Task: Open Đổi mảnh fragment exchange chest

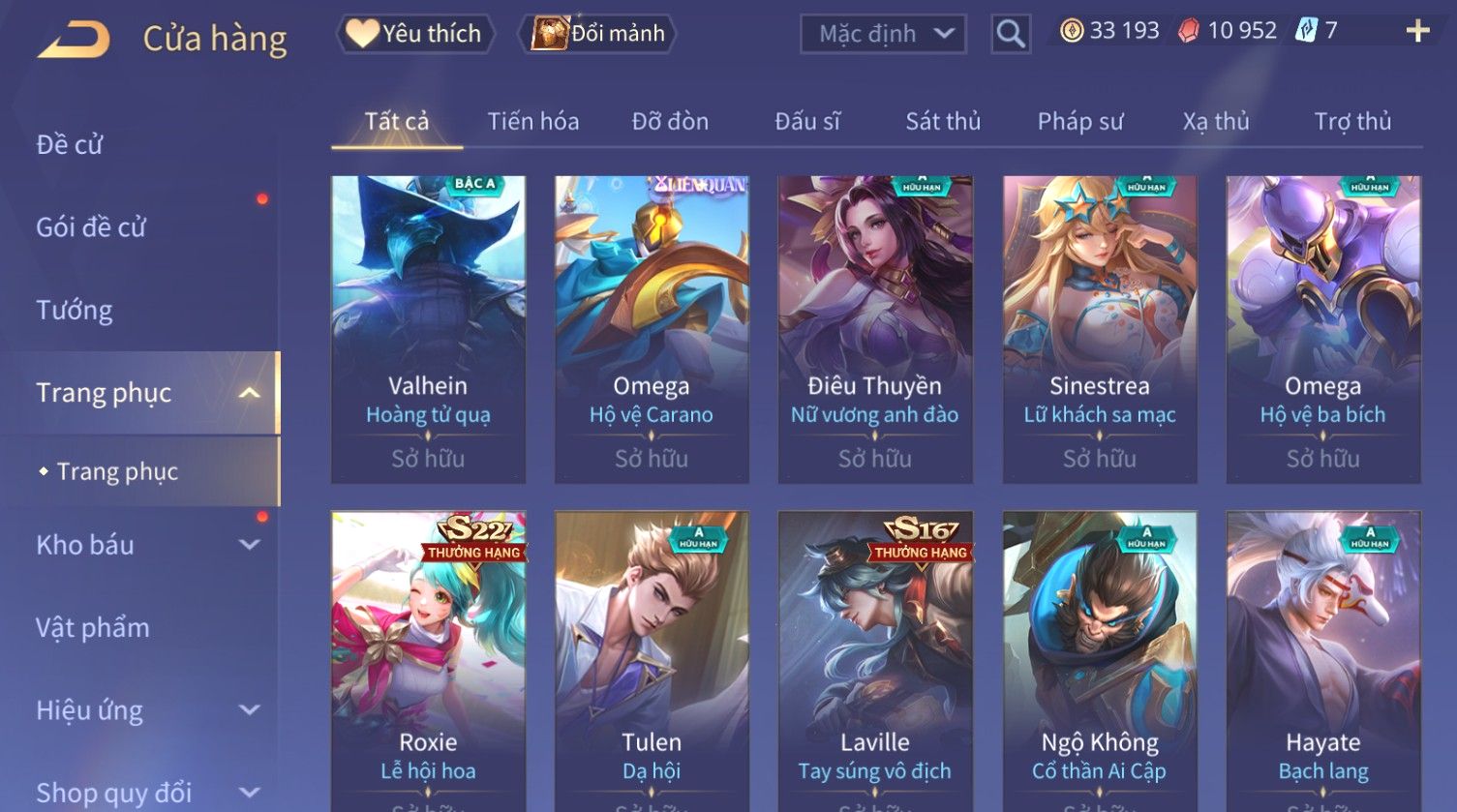Action: [x=597, y=34]
